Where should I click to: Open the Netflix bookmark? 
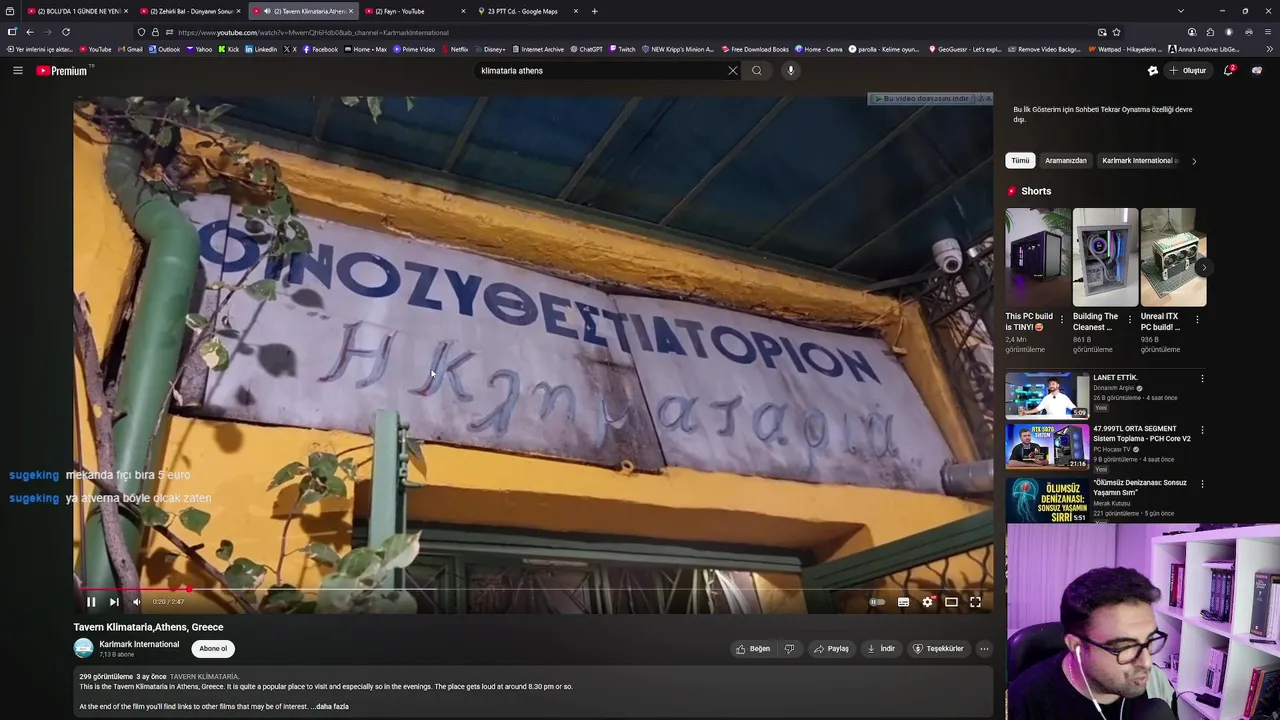pos(455,49)
